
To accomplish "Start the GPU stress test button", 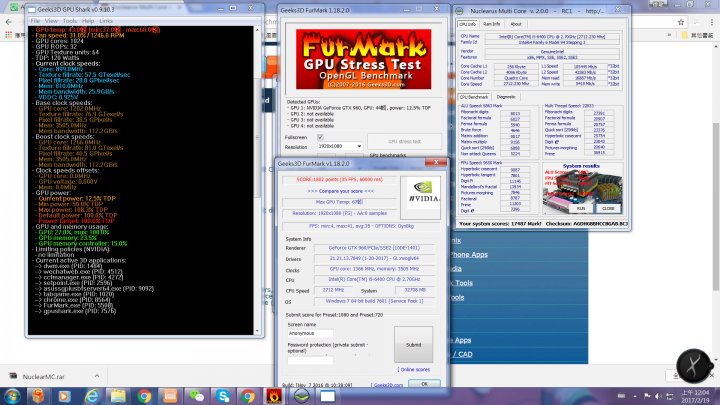I will click(404, 141).
